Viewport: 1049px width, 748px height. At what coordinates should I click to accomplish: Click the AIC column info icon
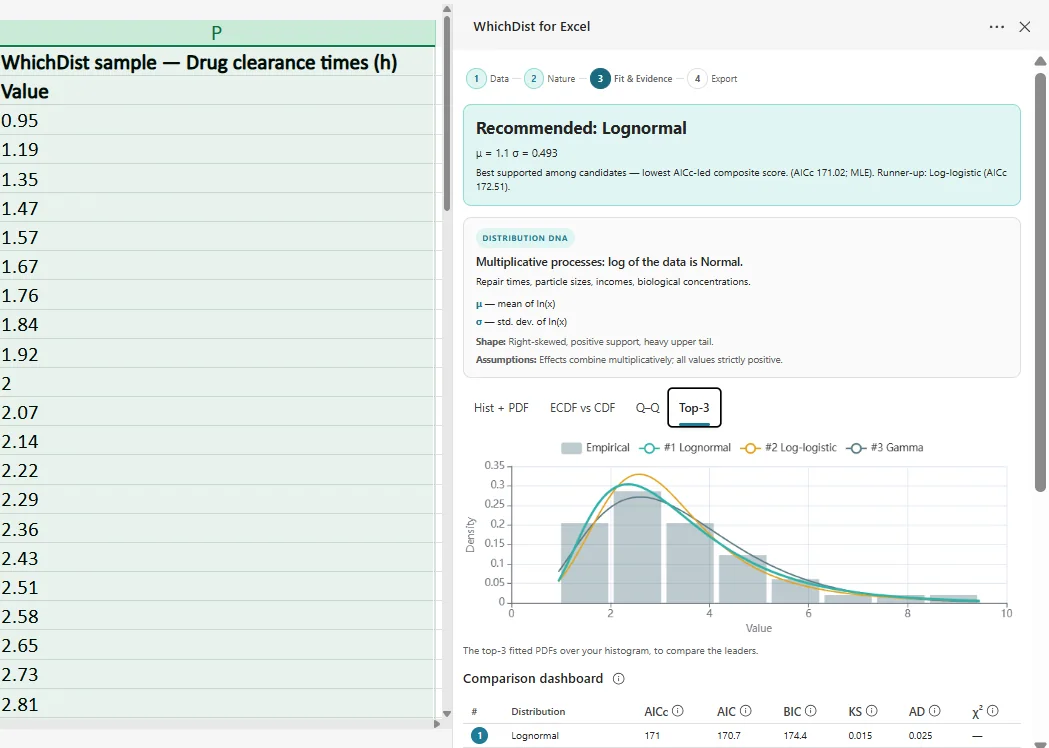tap(746, 711)
